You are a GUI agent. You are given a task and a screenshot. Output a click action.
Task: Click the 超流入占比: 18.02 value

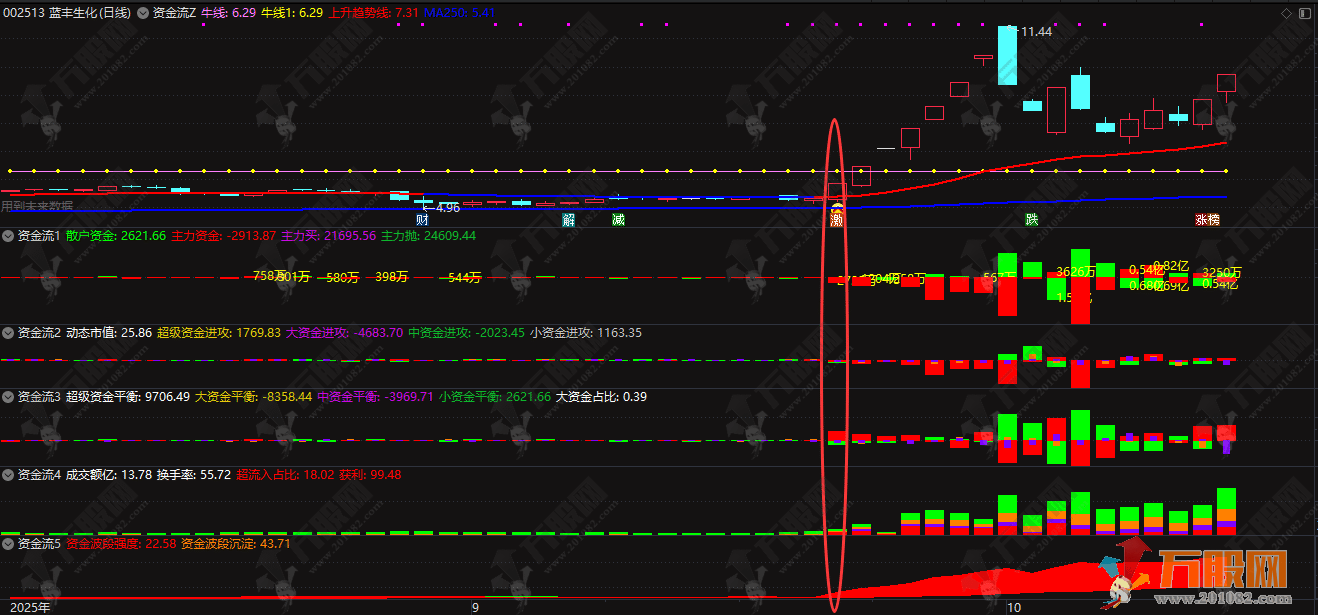(x=285, y=474)
